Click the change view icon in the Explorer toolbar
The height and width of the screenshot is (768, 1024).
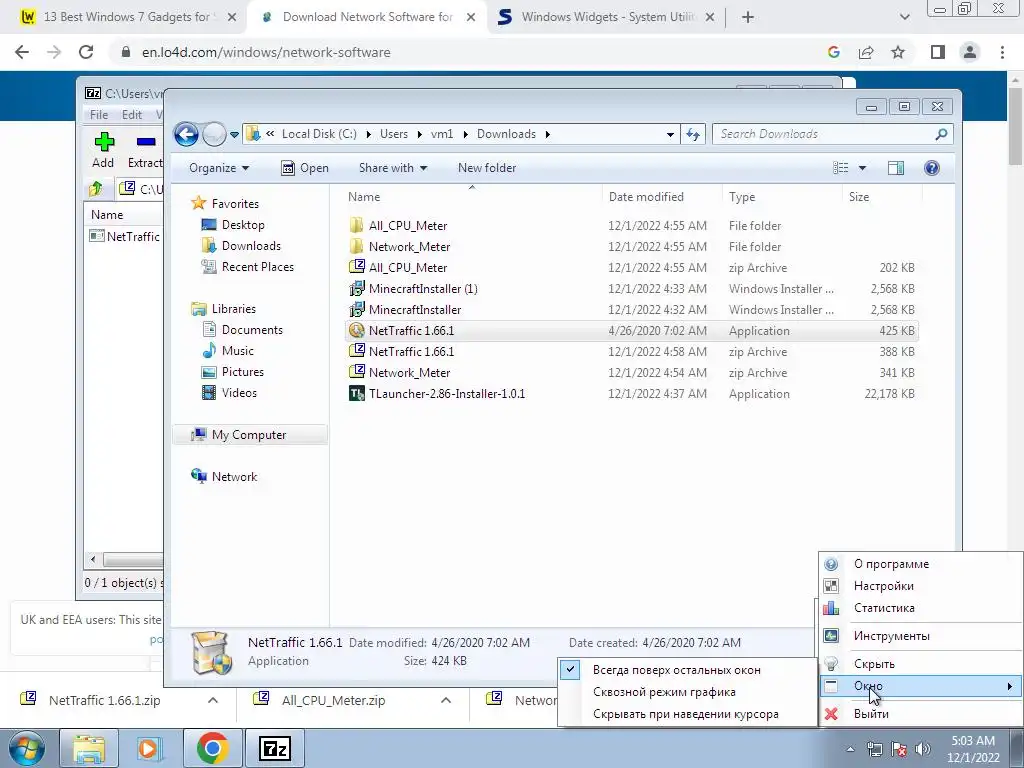point(840,168)
